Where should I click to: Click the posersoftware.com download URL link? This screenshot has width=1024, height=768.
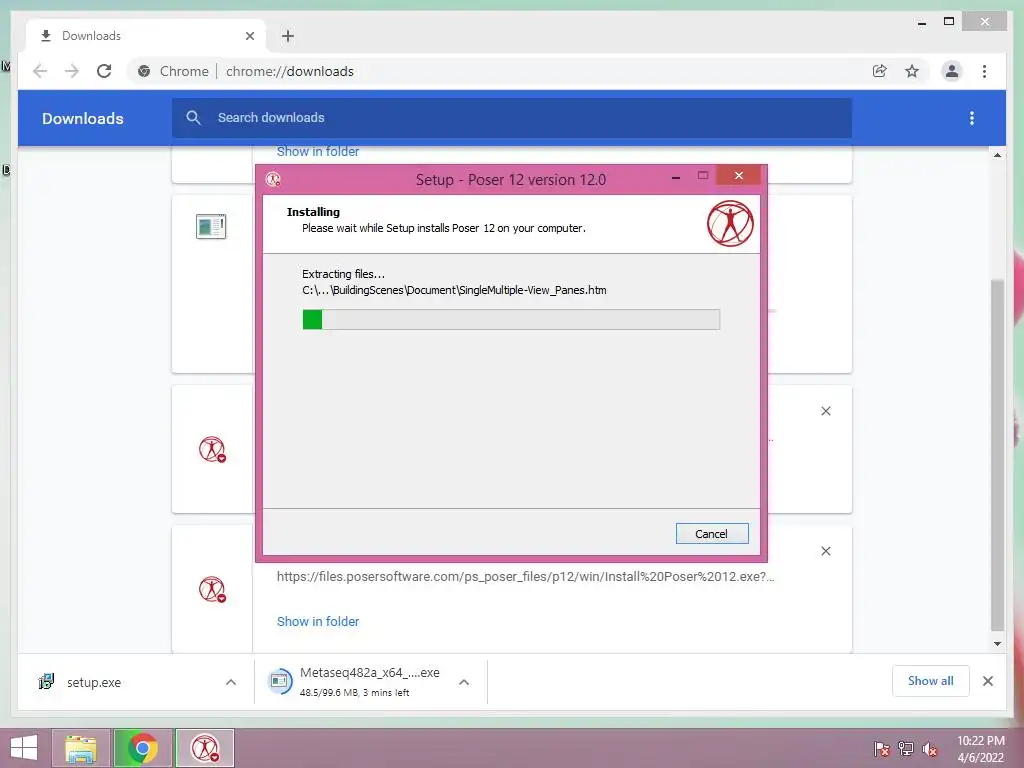[526, 577]
